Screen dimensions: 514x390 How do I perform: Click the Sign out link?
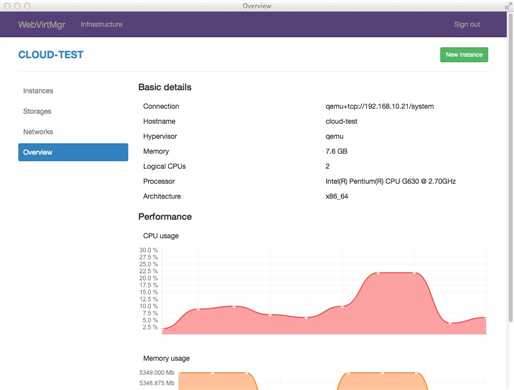pos(467,25)
